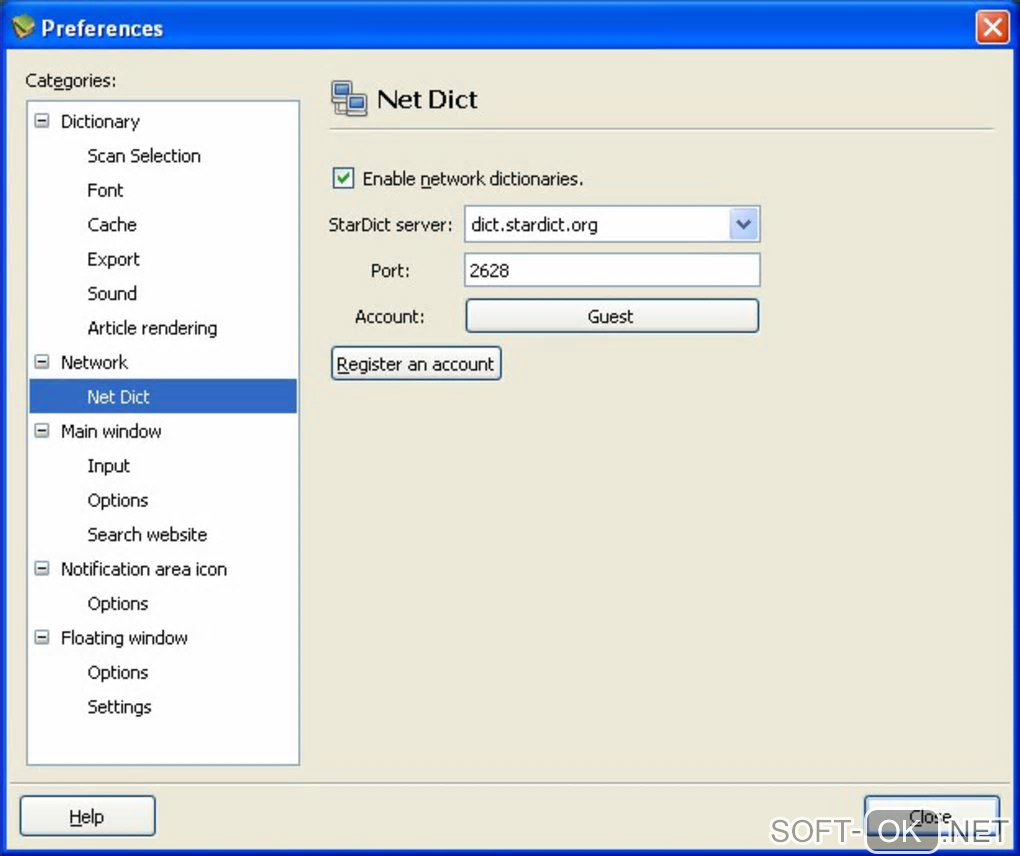Click Register an account button
The height and width of the screenshot is (856, 1020).
click(x=416, y=364)
